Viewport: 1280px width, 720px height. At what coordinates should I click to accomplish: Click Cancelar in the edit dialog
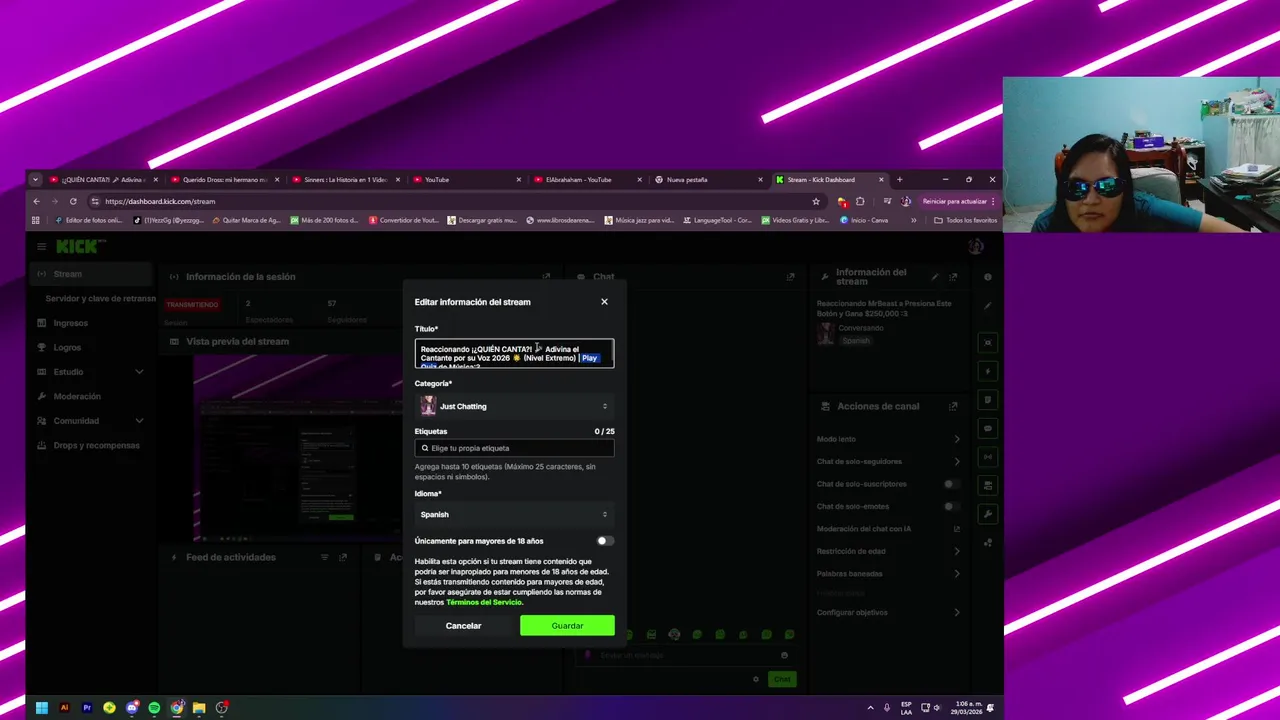pyautogui.click(x=463, y=626)
